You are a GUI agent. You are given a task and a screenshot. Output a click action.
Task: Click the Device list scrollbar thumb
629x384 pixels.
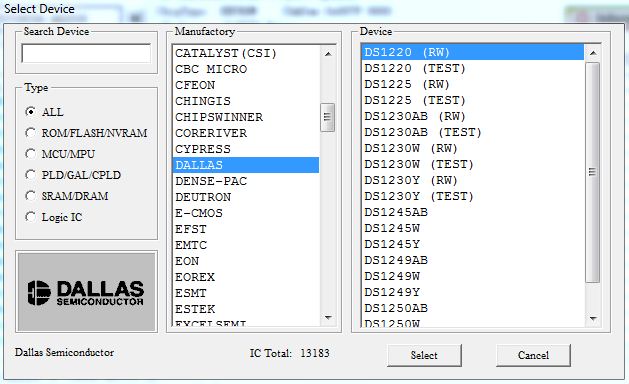[x=592, y=173]
